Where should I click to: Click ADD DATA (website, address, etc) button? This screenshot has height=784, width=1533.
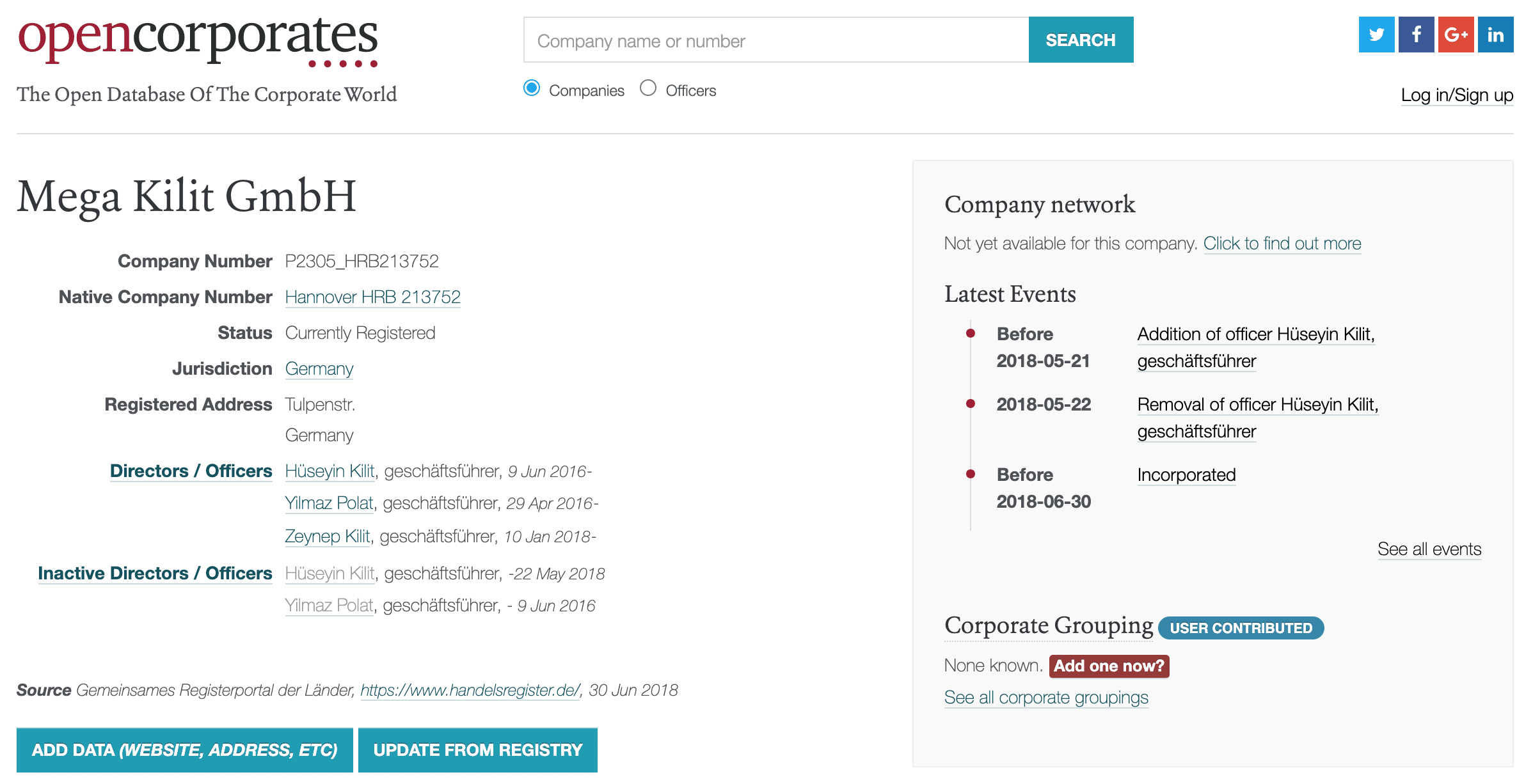click(x=185, y=750)
